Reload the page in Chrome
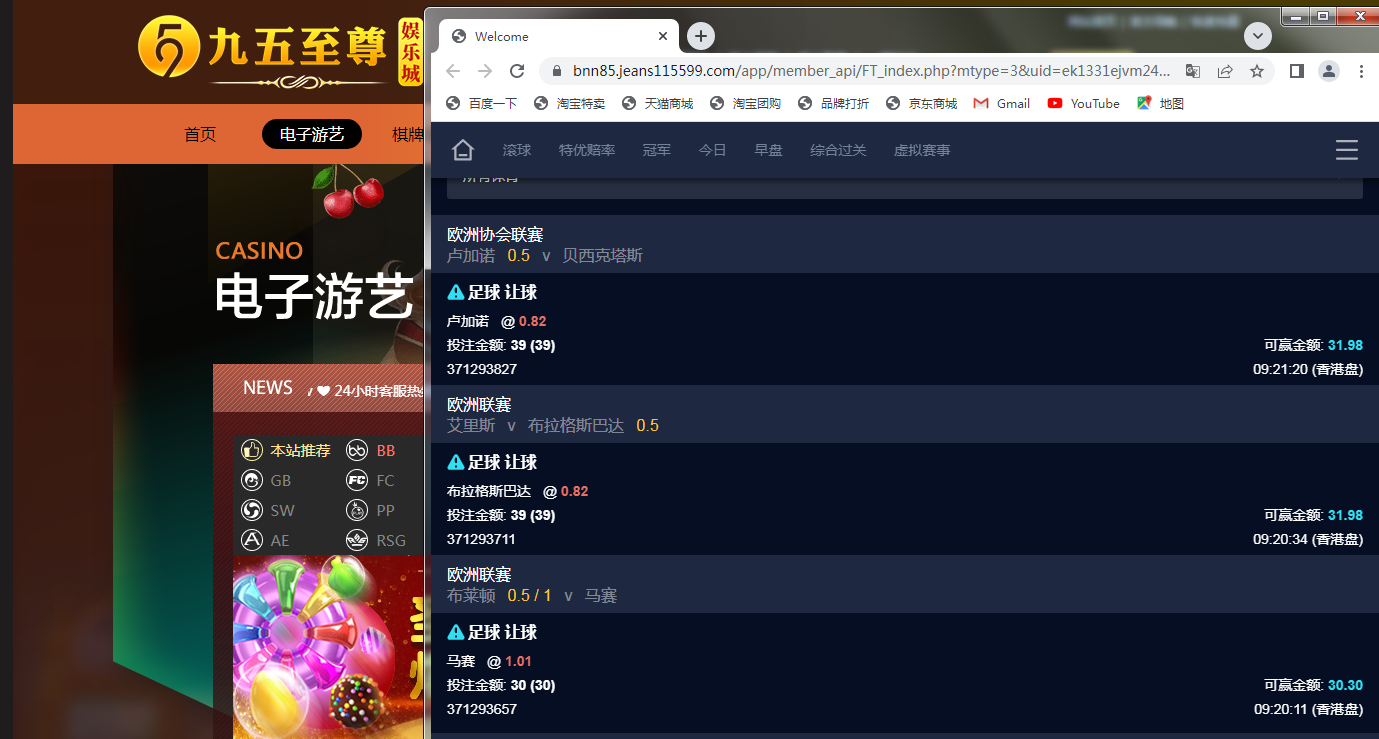The image size is (1379, 739). point(517,71)
